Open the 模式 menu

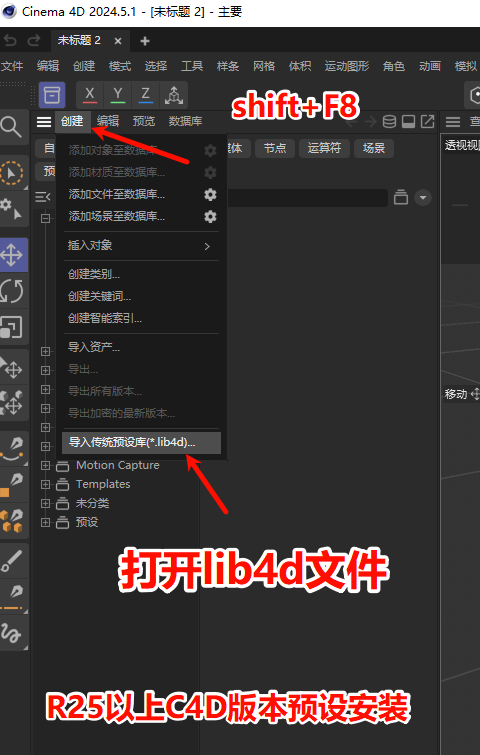[x=119, y=66]
